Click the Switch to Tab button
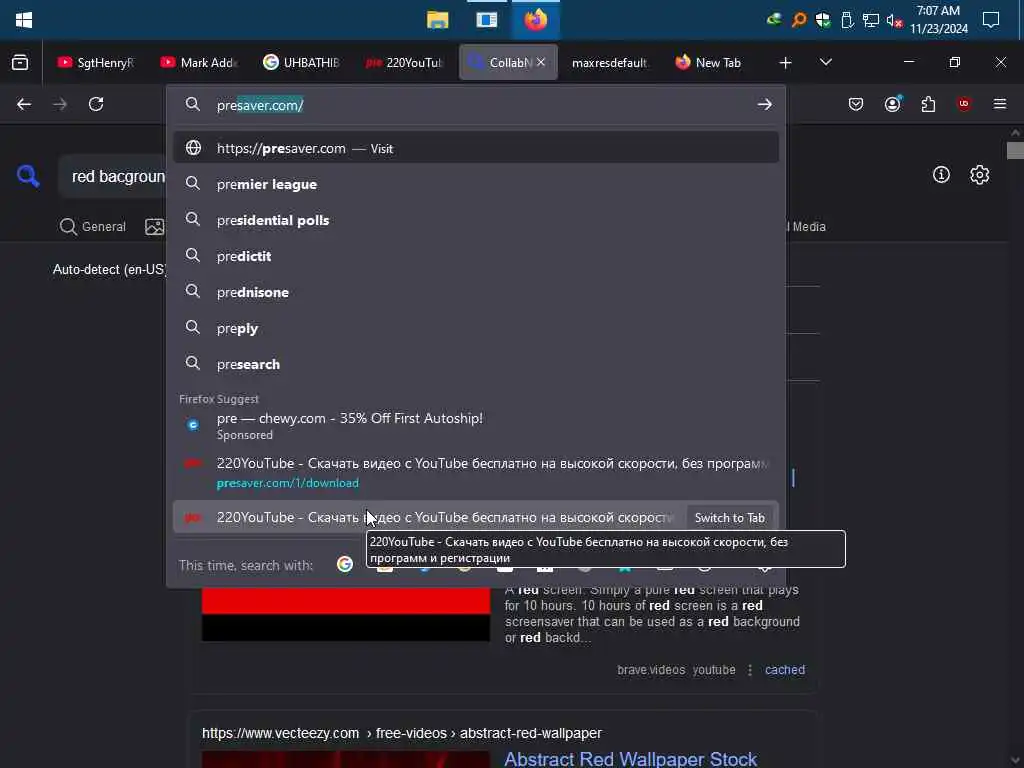 tap(729, 518)
